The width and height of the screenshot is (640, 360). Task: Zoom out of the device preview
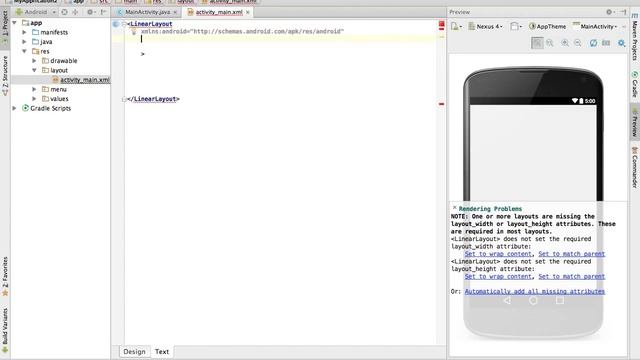coord(578,43)
